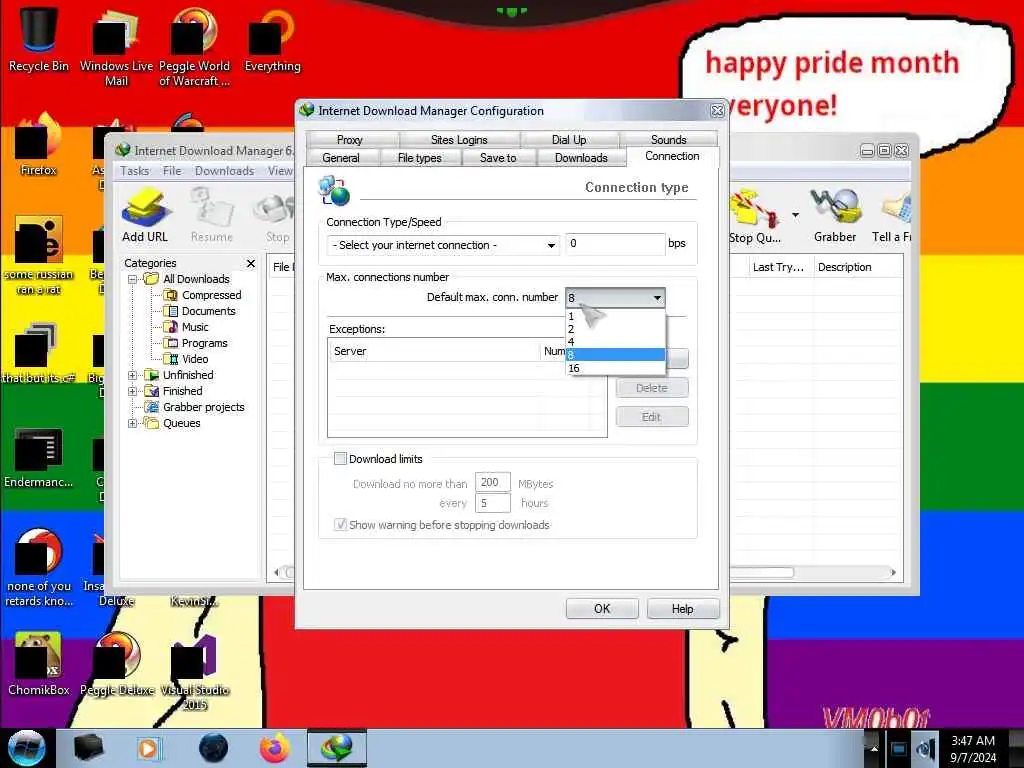Select Grabber projects in tree
Viewport: 1024px width, 768px height.
click(203, 407)
